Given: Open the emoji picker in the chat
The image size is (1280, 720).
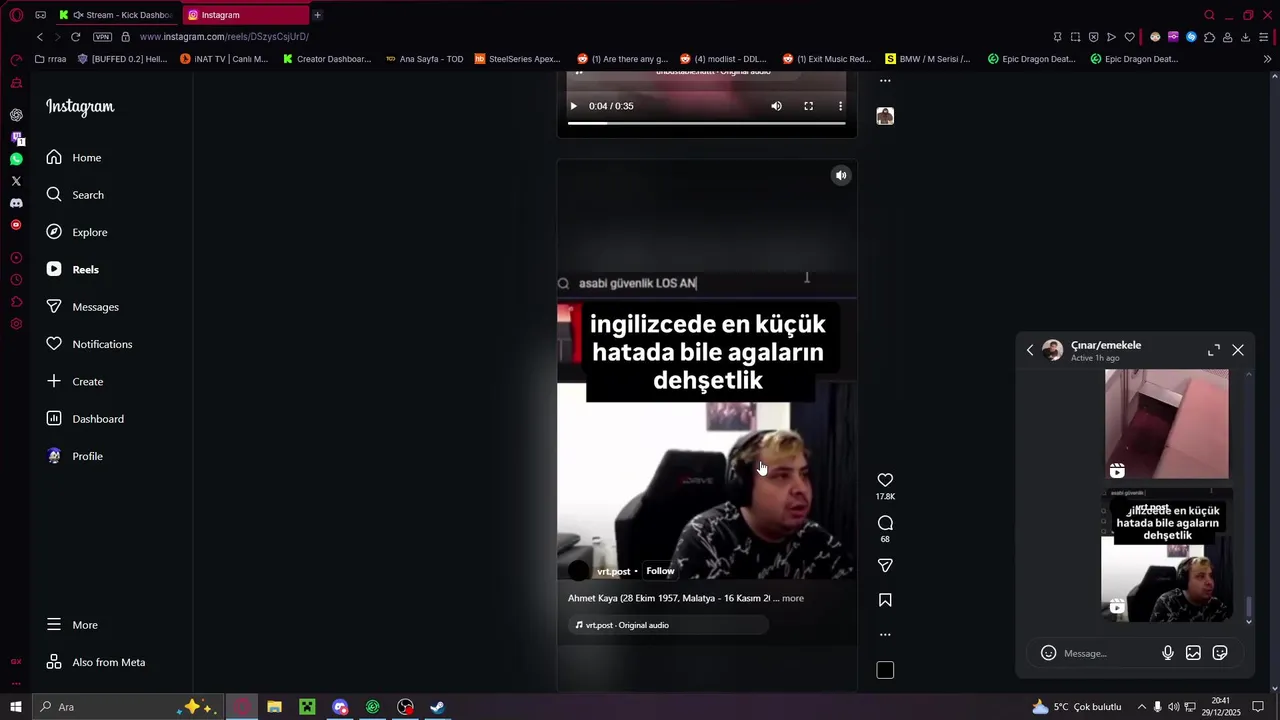Looking at the screenshot, I should (x=1048, y=653).
